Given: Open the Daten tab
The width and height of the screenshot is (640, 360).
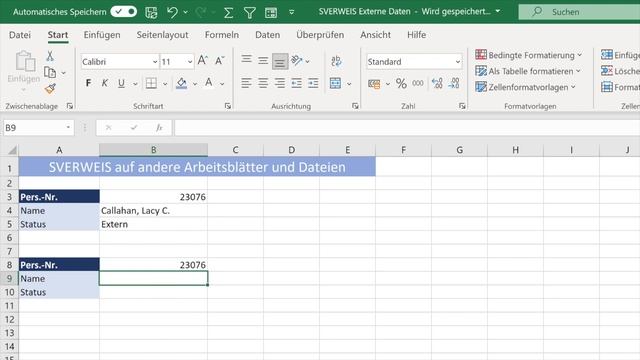Looking at the screenshot, I should click(267, 35).
